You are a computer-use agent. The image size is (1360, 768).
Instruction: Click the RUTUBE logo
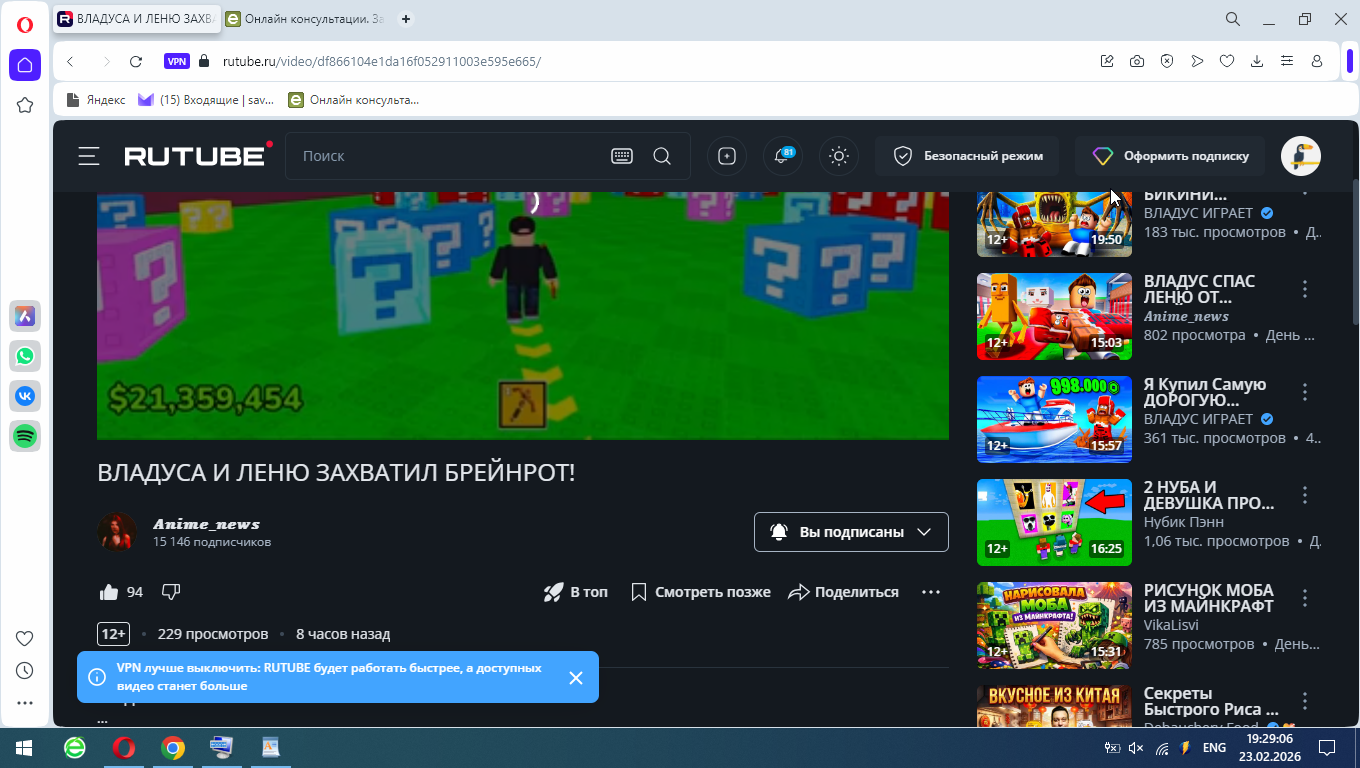(x=198, y=155)
